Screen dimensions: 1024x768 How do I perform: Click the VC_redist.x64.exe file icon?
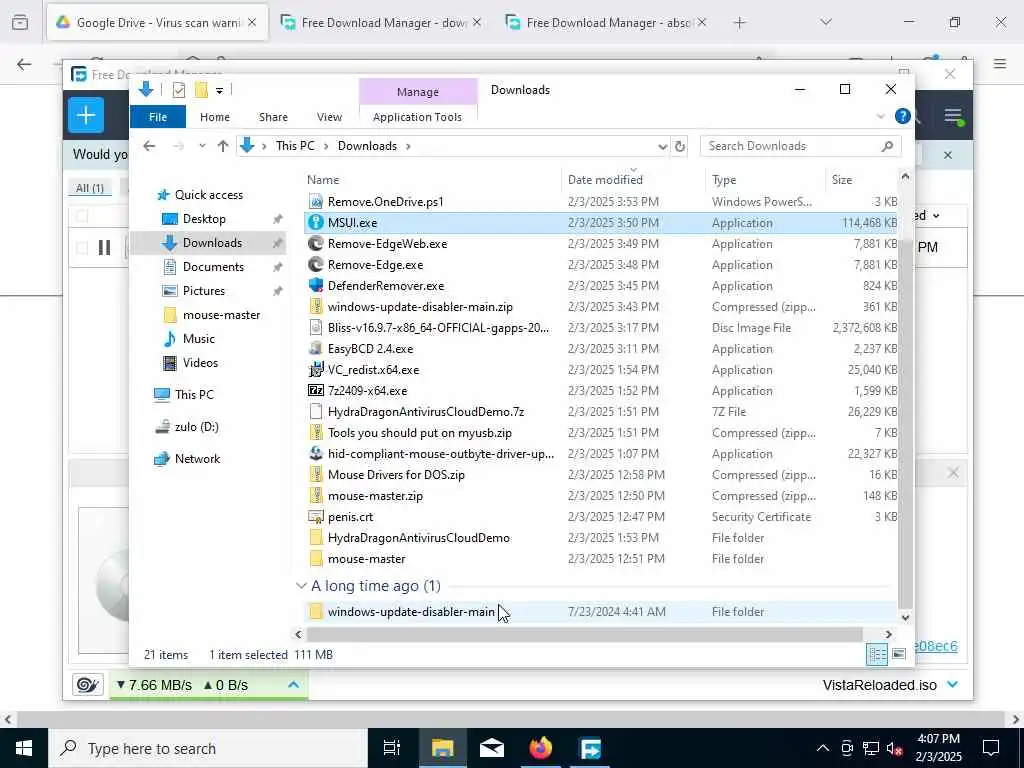(316, 370)
